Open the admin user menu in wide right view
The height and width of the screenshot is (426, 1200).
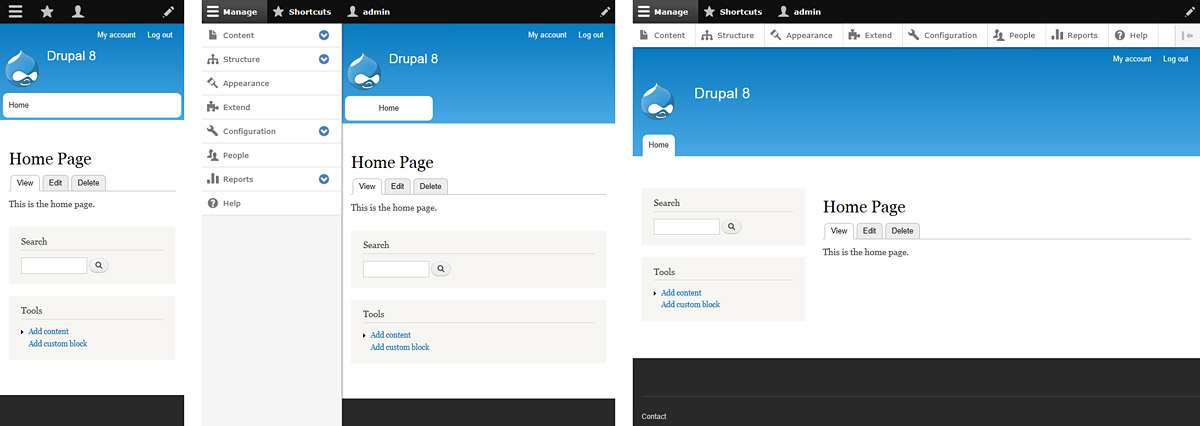point(799,12)
